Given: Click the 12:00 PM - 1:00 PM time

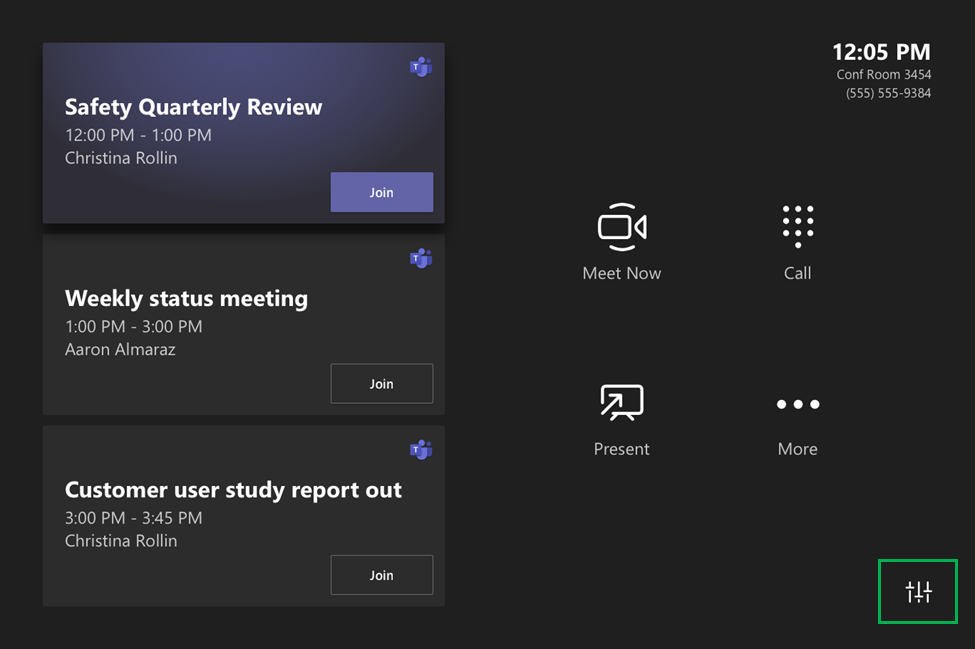Looking at the screenshot, I should pyautogui.click(x=138, y=135).
